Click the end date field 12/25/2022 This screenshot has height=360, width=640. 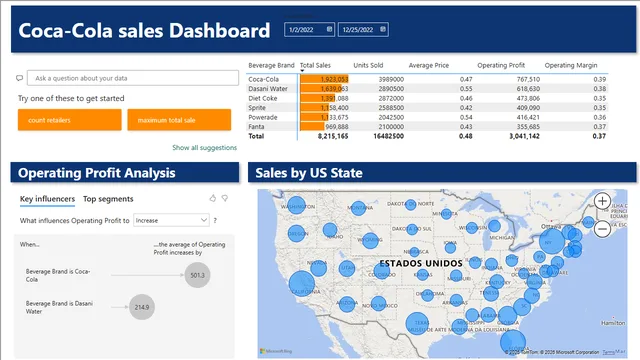click(363, 29)
